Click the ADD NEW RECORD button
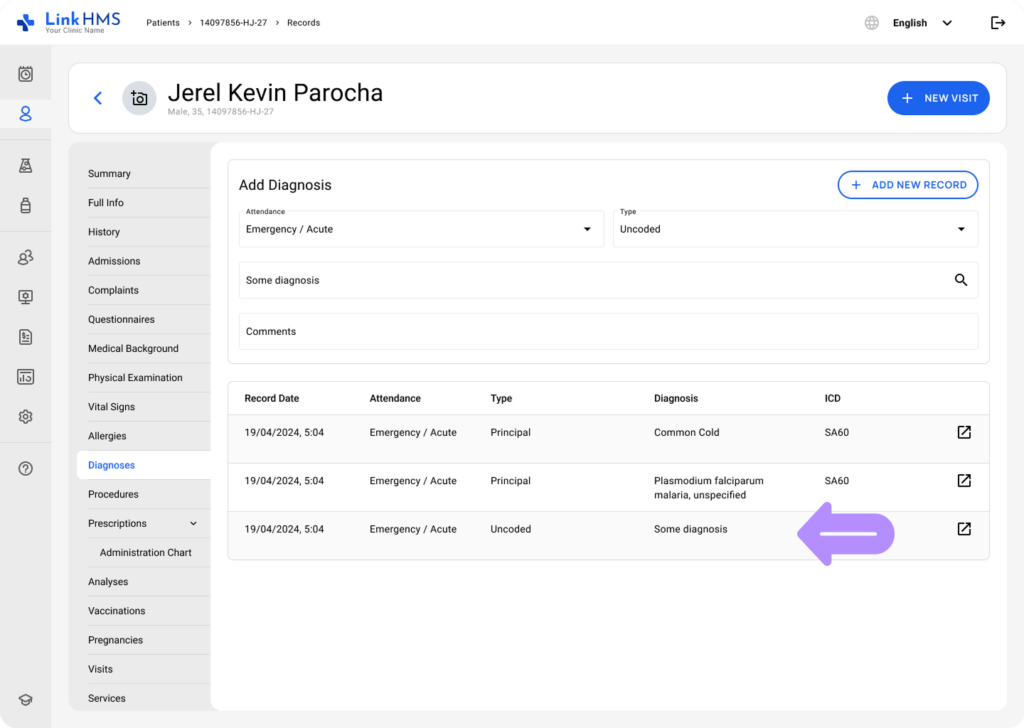Image resolution: width=1024 pixels, height=728 pixels. pyautogui.click(x=907, y=185)
